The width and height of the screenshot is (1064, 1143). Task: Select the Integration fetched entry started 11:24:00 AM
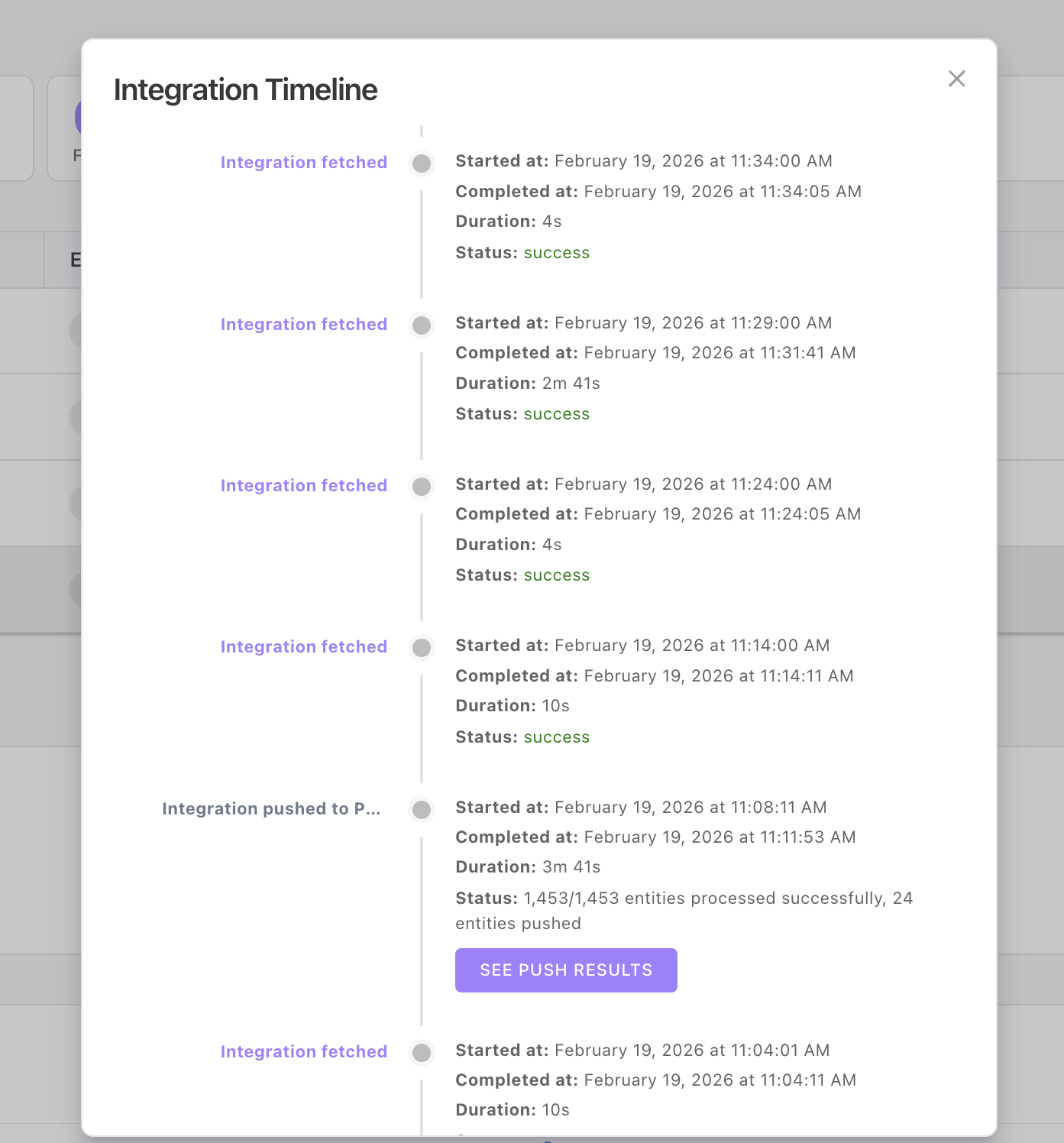(303, 486)
